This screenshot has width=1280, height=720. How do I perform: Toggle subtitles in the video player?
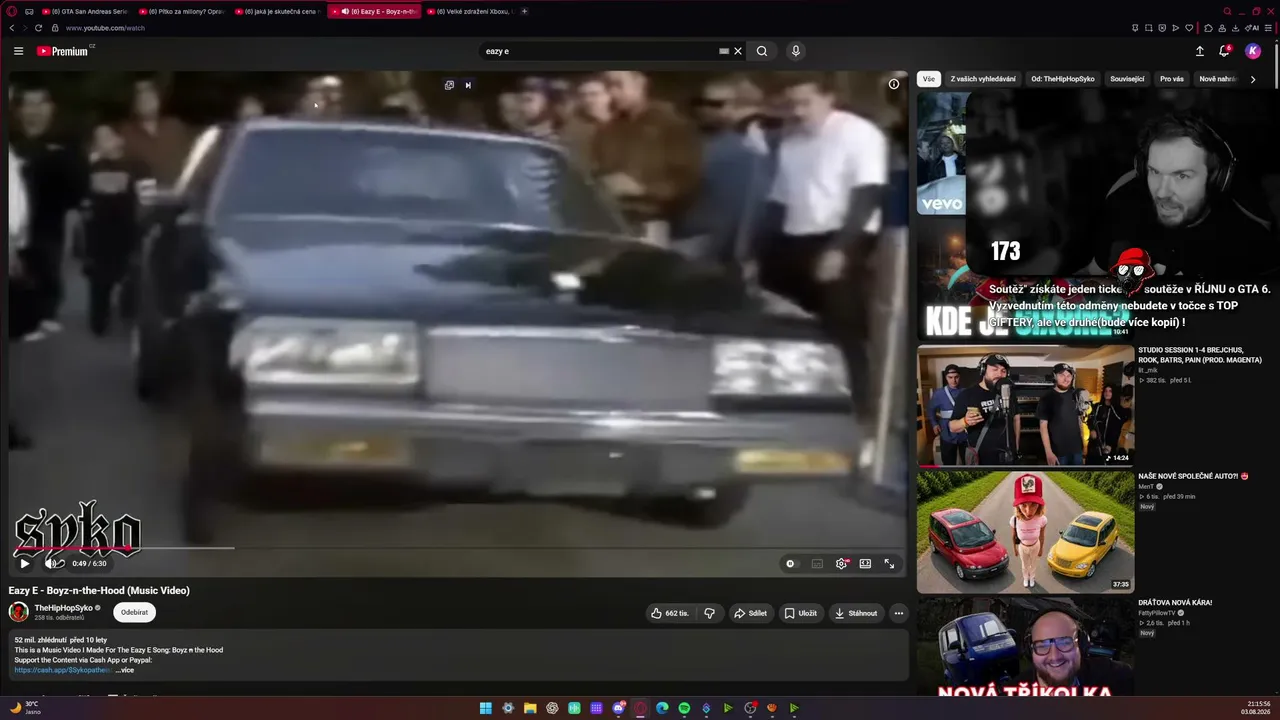pyautogui.click(x=817, y=564)
